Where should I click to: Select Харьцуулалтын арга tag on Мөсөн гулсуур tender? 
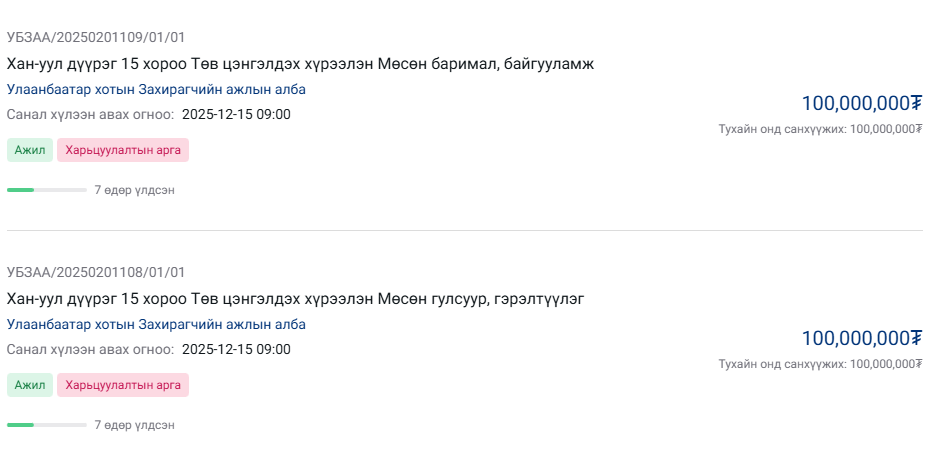[123, 385]
